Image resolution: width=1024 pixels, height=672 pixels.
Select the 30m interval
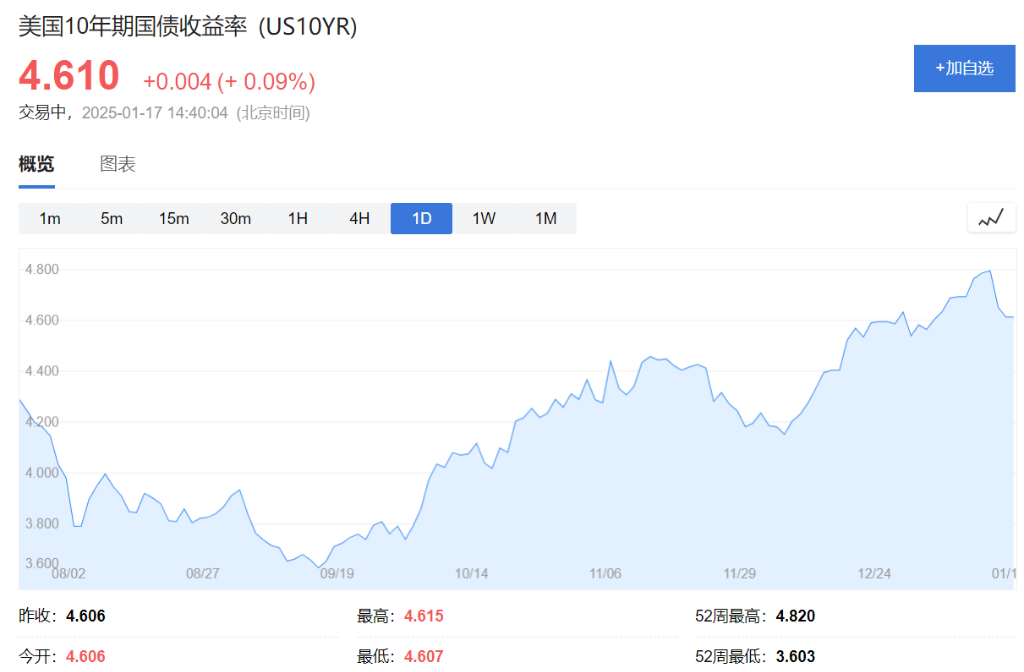coord(235,218)
